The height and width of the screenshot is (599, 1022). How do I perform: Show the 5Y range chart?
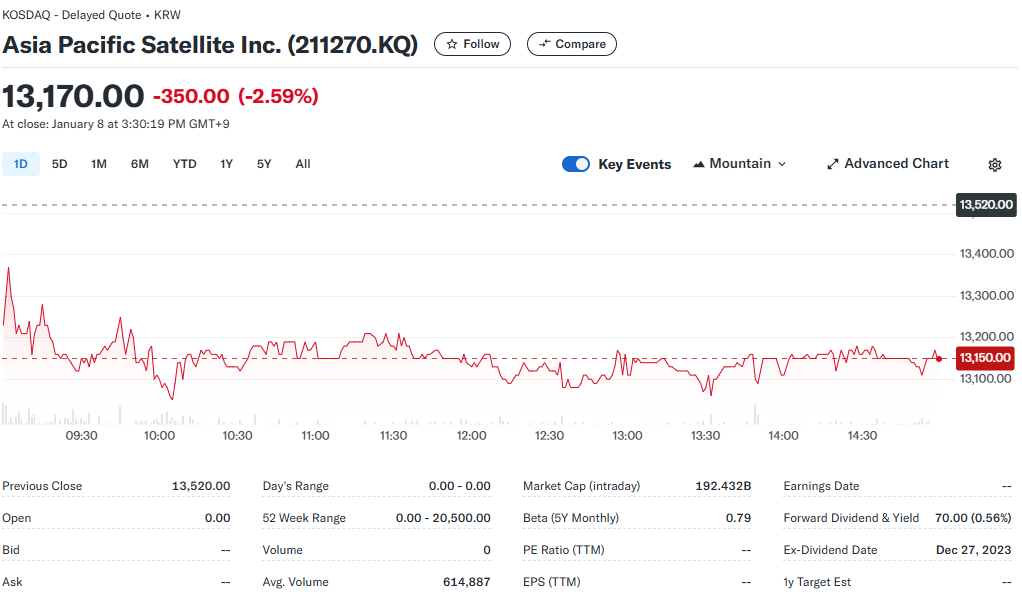point(264,164)
